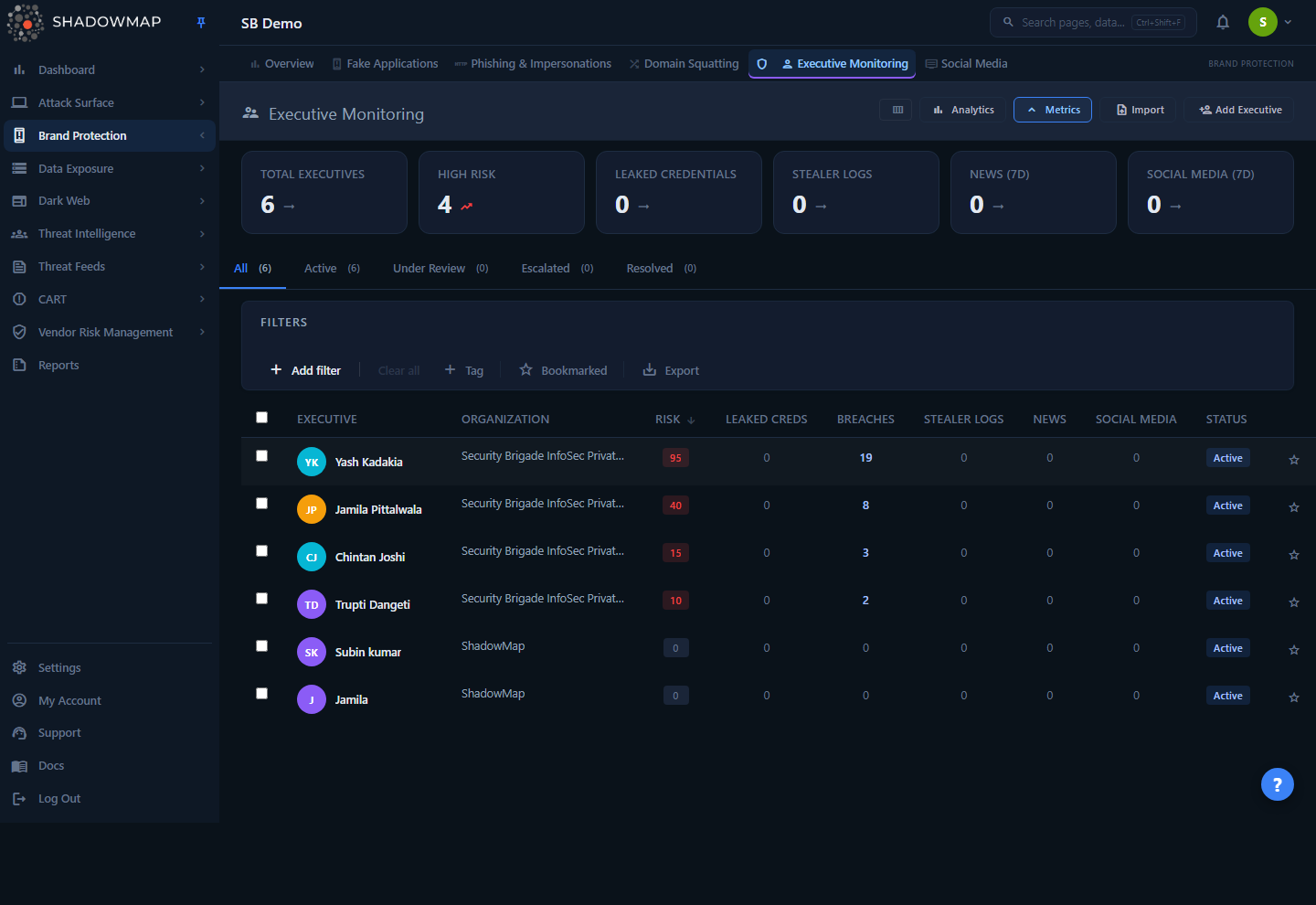This screenshot has width=1316, height=905.
Task: Bookmark Subin kumar with star icon
Action: point(1294,650)
